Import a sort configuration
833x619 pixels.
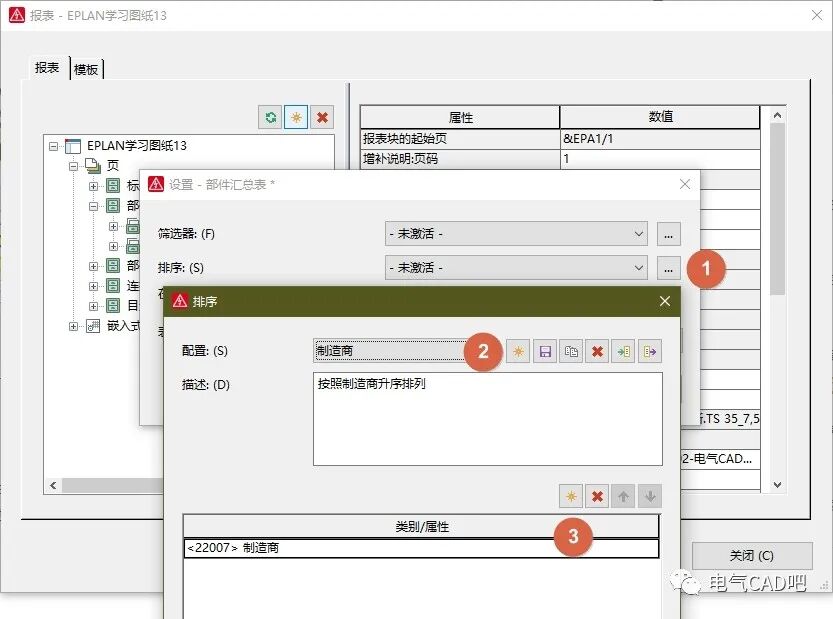pos(622,351)
